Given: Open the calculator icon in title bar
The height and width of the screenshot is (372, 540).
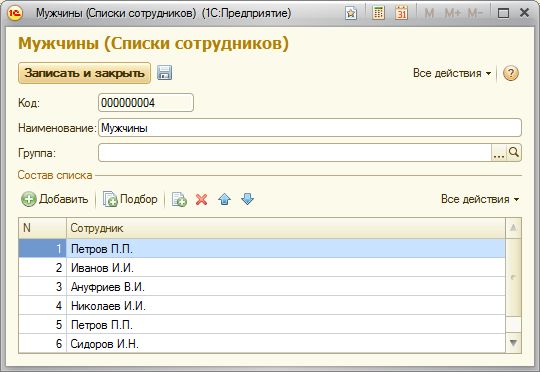Looking at the screenshot, I should click(x=378, y=13).
